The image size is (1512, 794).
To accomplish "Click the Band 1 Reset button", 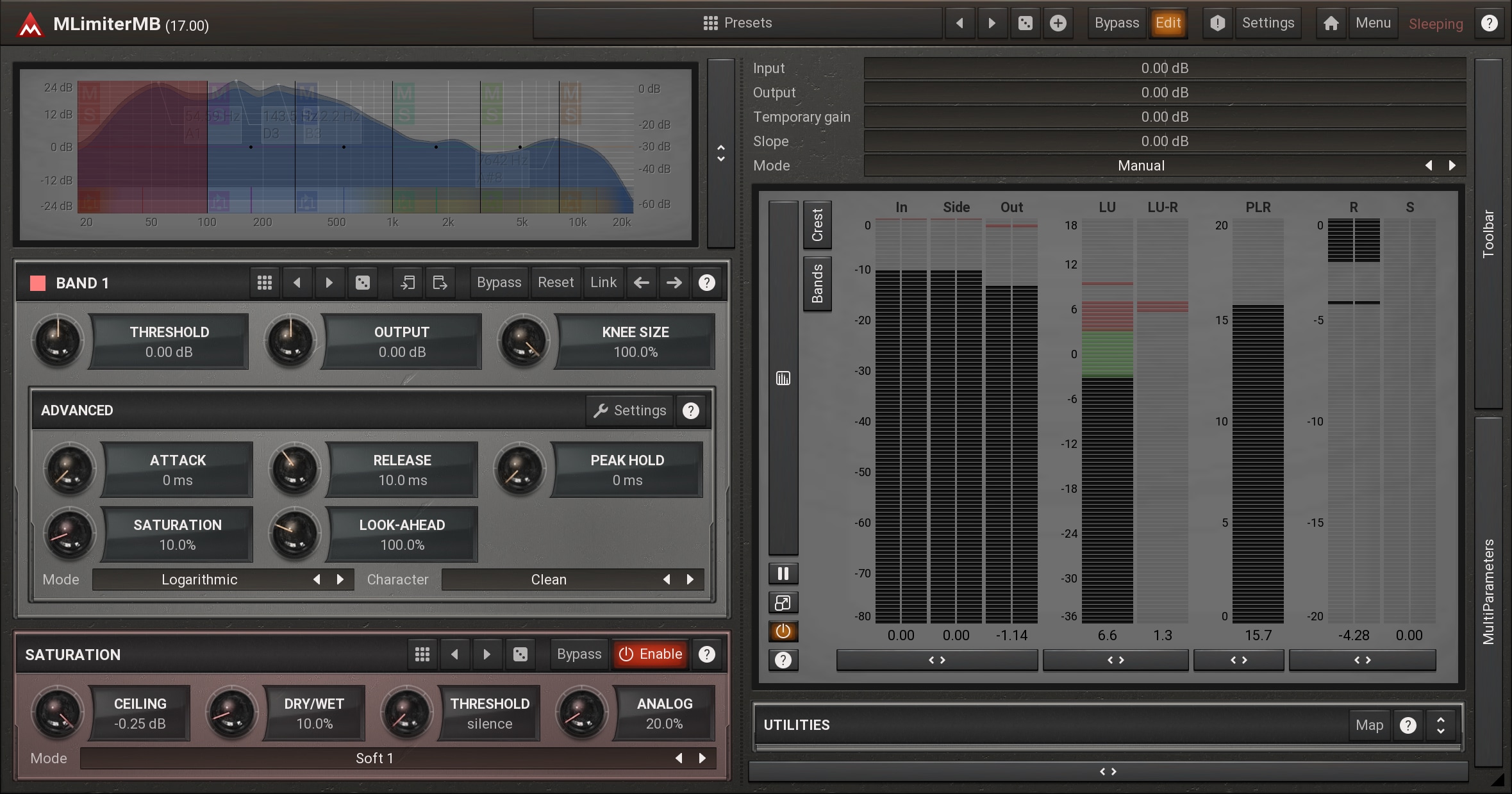I will (555, 283).
